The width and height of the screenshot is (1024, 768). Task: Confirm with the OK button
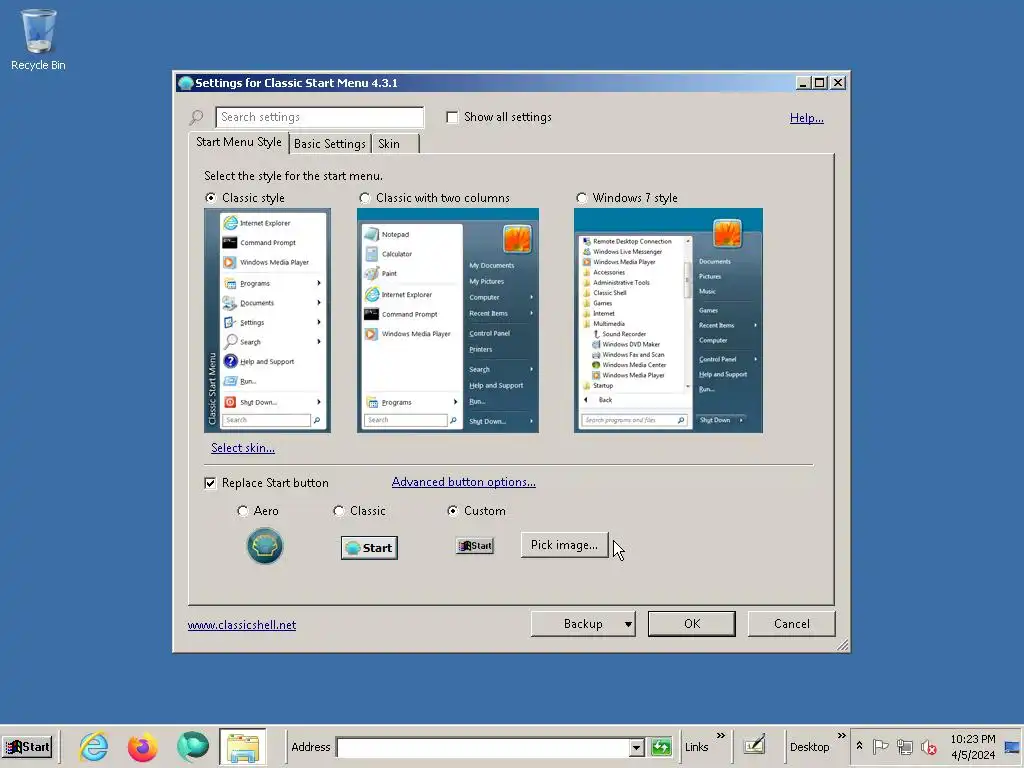coord(692,624)
